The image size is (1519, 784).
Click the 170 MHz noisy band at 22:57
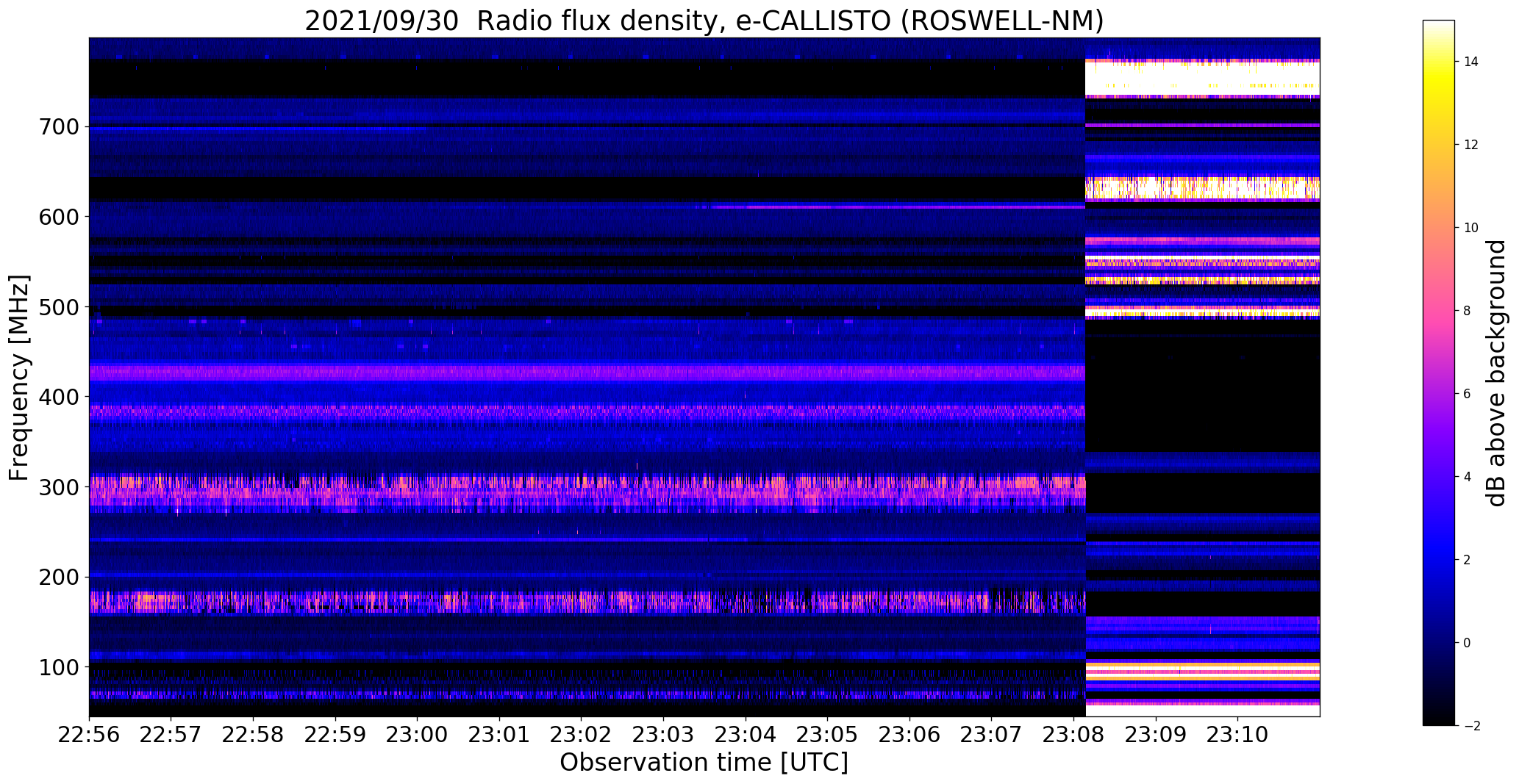pos(171,603)
